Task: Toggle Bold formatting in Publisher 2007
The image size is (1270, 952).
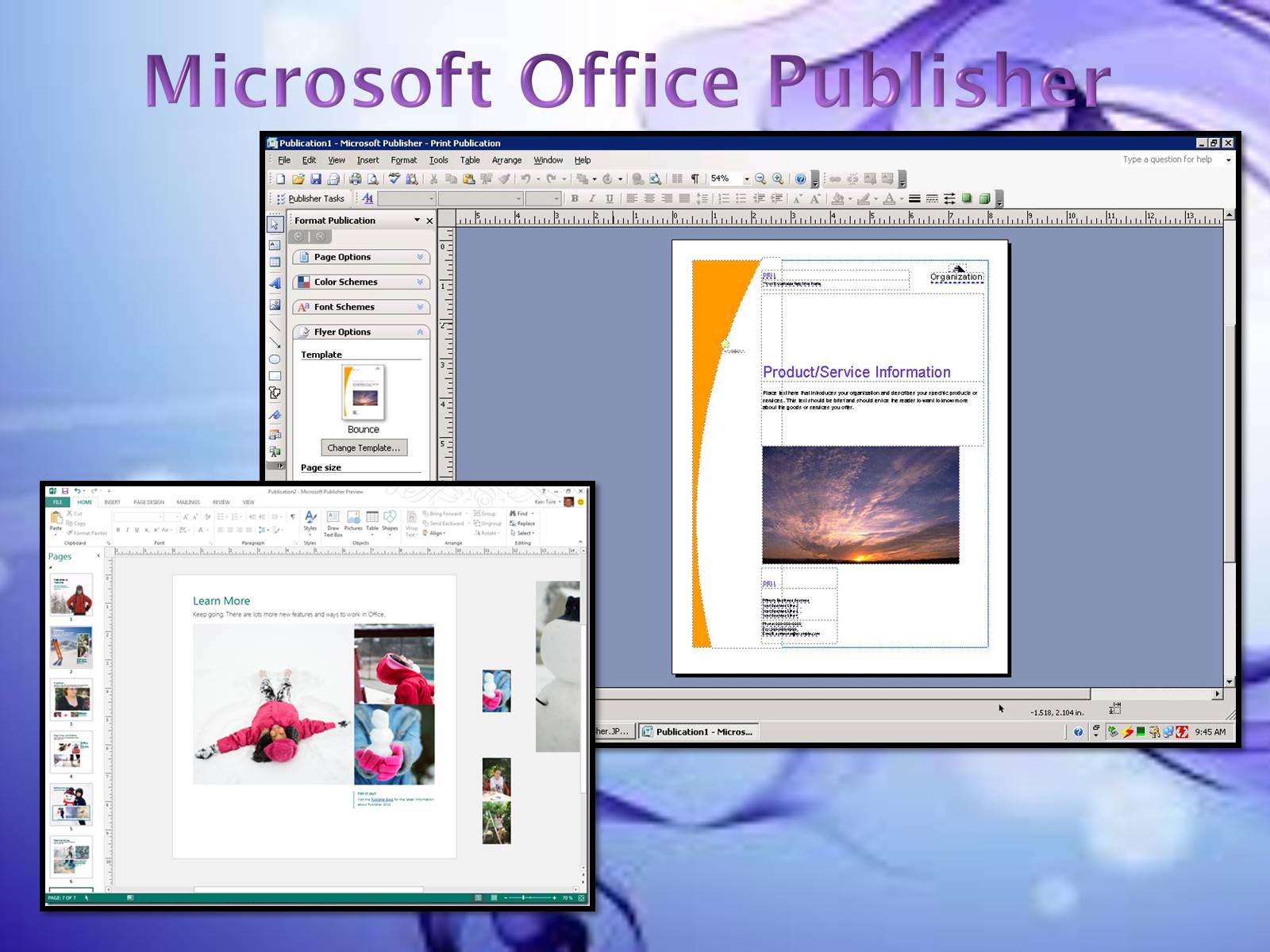Action: click(575, 198)
